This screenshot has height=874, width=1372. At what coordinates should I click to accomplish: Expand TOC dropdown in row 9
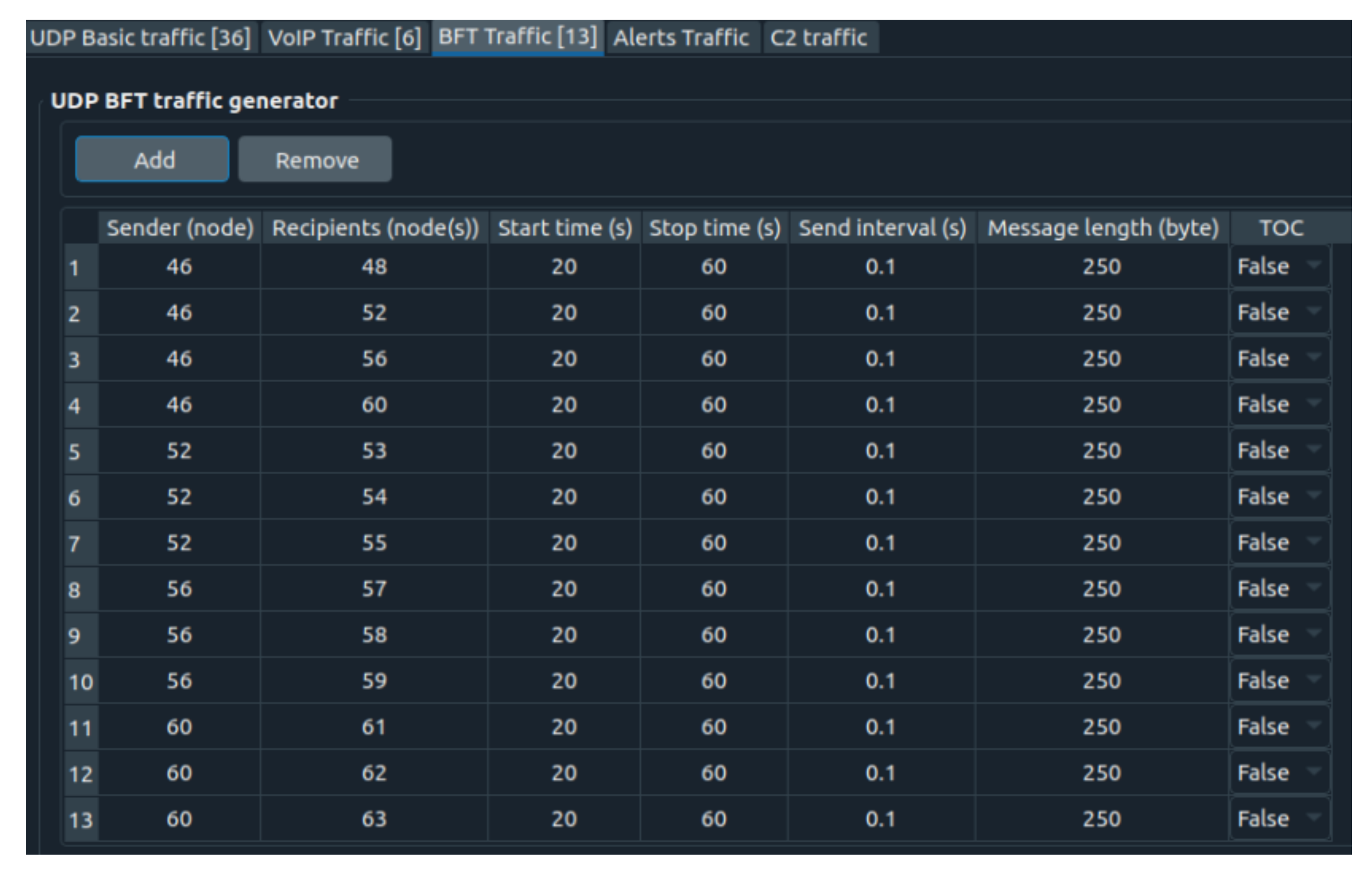(1279, 634)
